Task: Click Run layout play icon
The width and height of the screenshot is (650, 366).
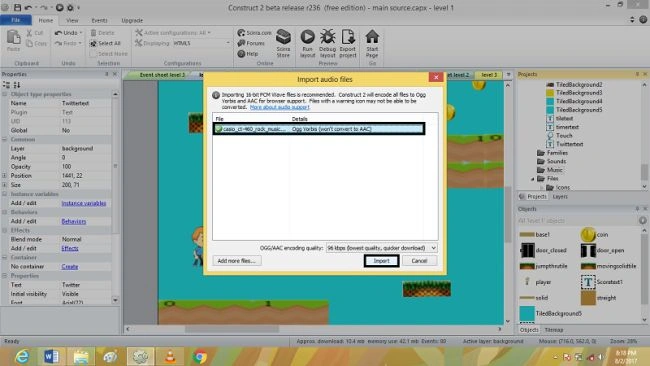Action: 308,37
